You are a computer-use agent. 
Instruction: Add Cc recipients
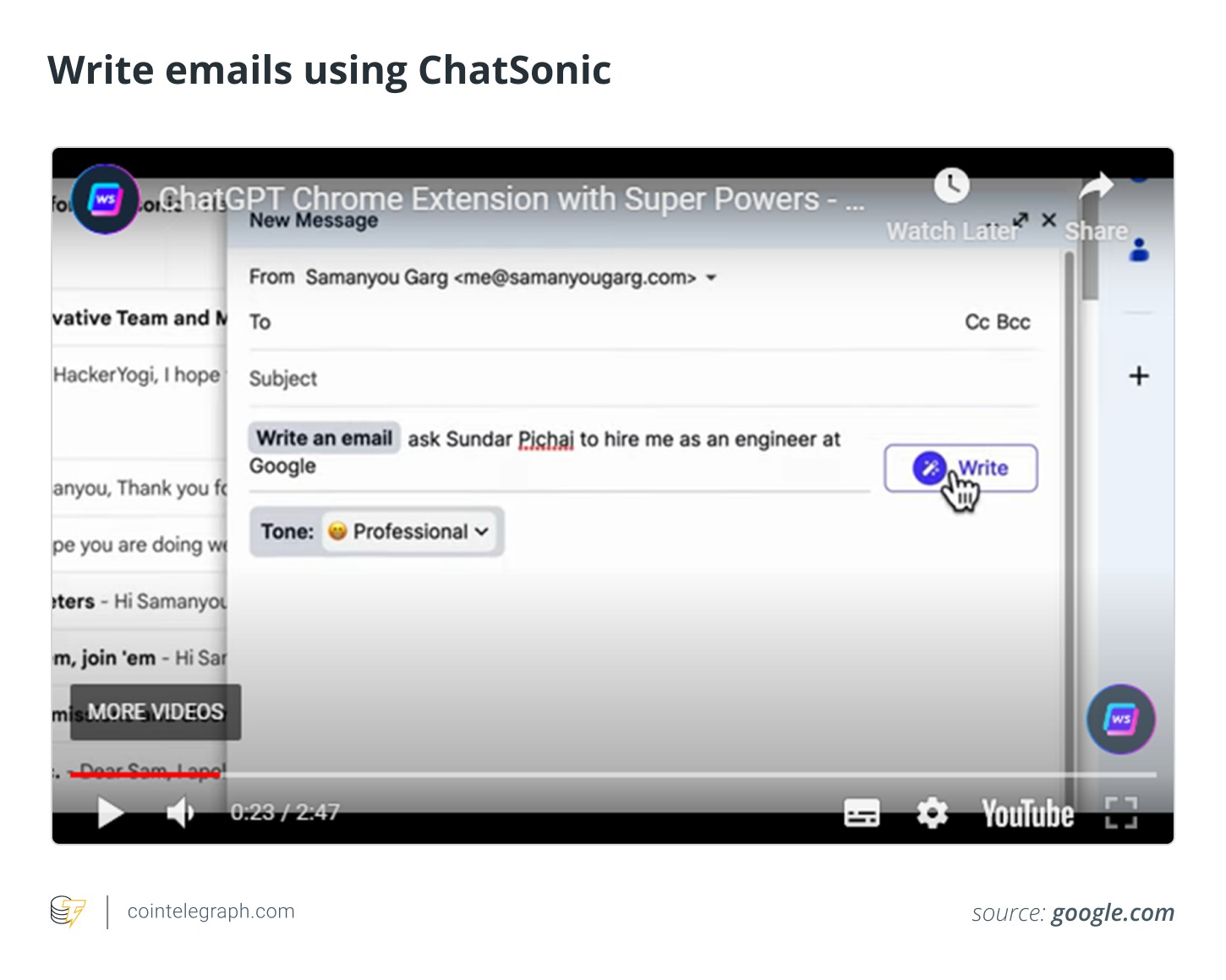(x=977, y=322)
